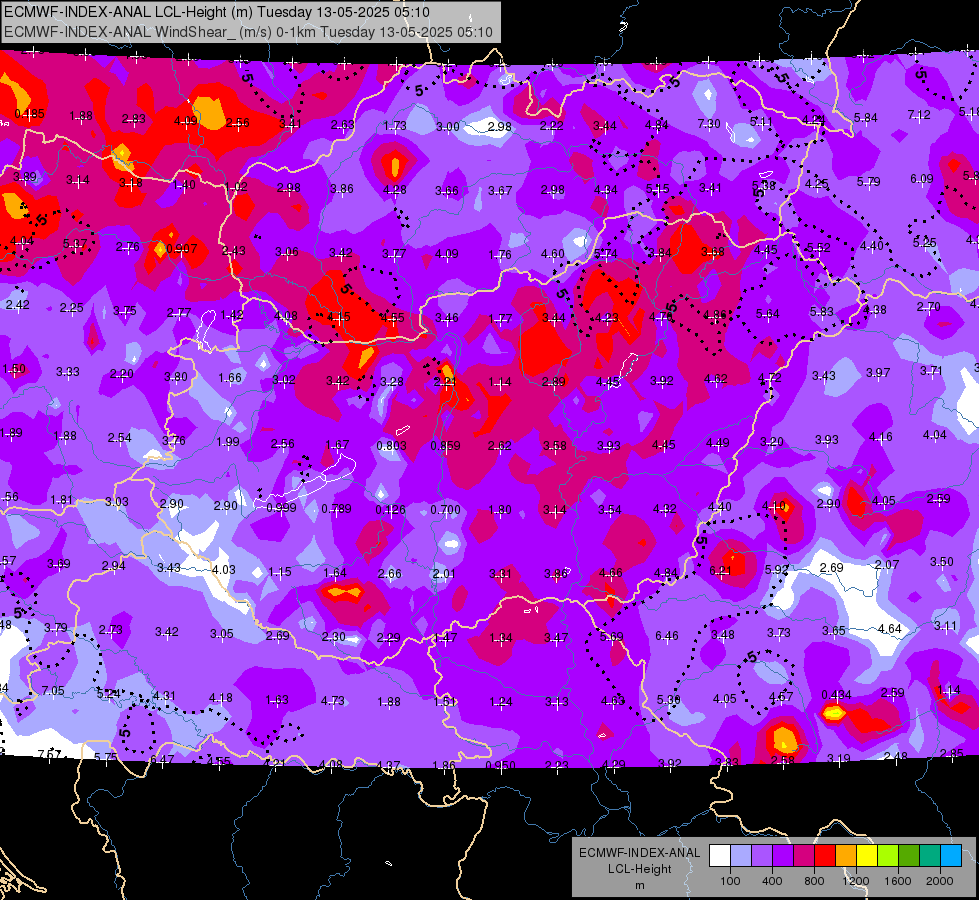Click the legend label 'LCL-Height'

(640, 869)
